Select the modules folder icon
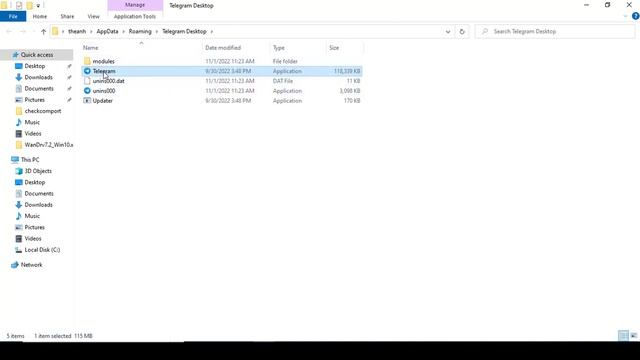Viewport: 640px width, 360px height. click(x=87, y=61)
